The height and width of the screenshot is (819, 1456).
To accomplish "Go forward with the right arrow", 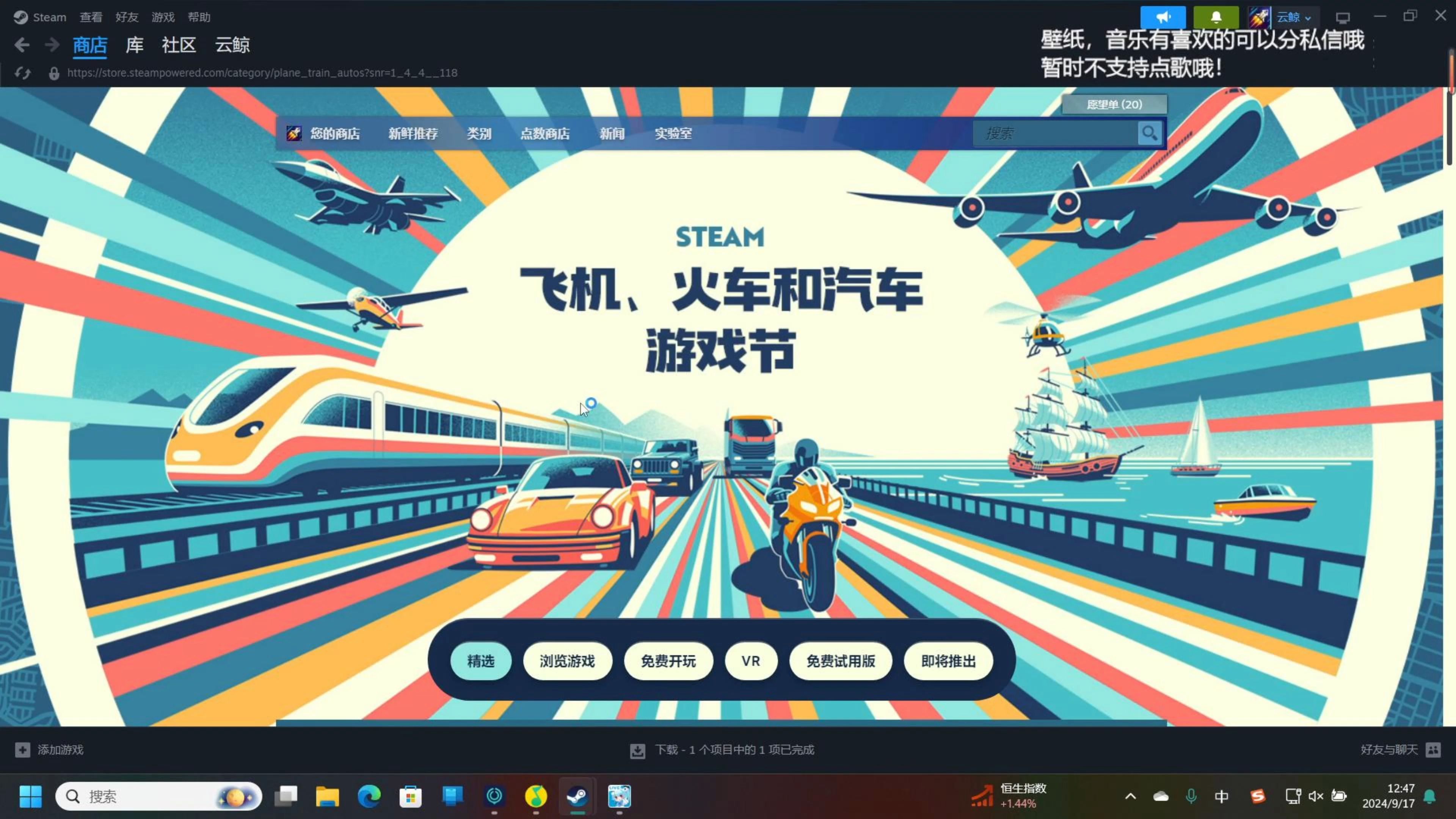I will (52, 45).
